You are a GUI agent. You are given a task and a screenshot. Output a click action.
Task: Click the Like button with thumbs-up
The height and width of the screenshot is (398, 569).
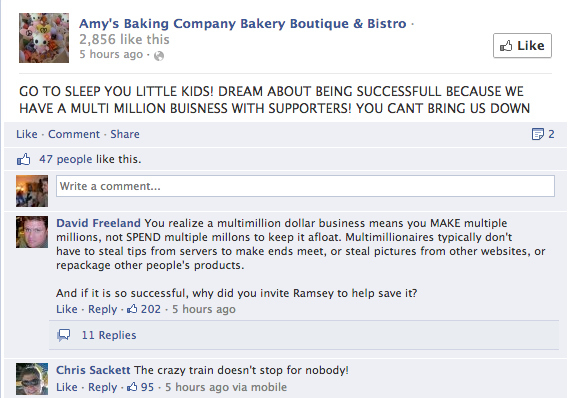click(x=522, y=46)
